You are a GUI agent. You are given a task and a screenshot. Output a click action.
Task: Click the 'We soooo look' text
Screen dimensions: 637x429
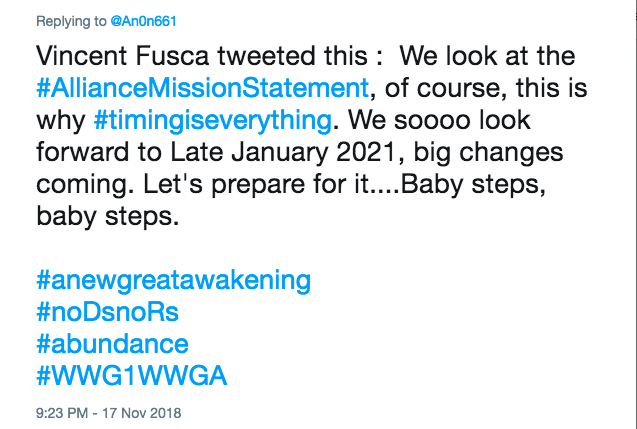(439, 120)
